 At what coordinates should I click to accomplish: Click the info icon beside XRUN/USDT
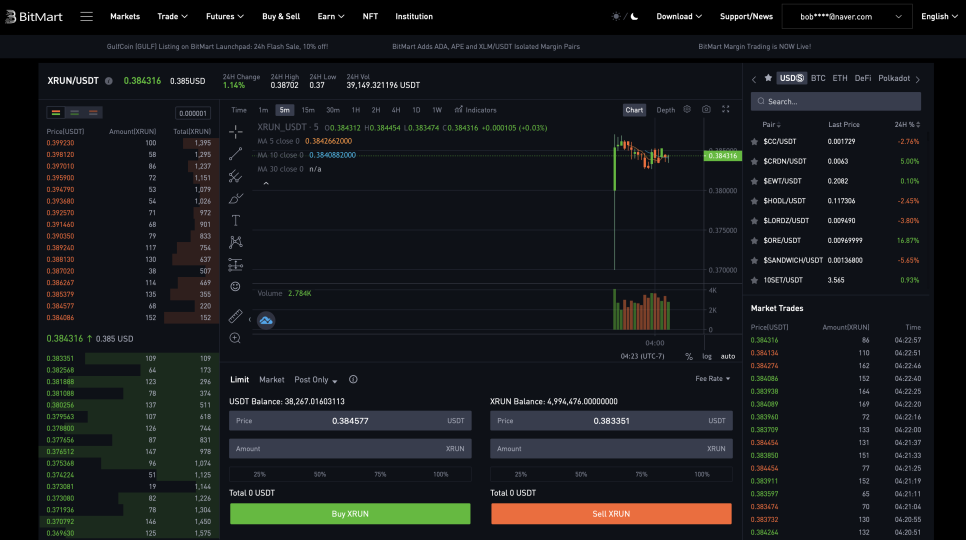108,81
